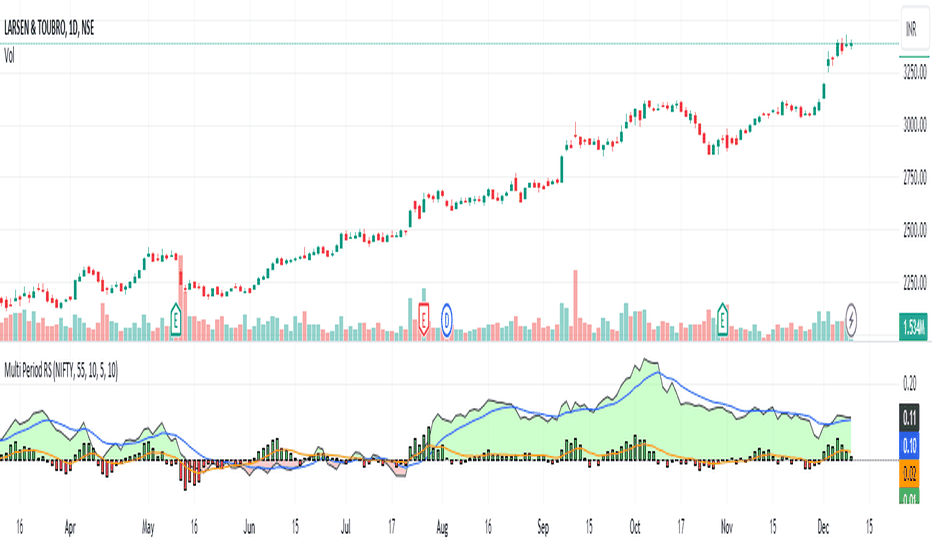932x550 pixels.
Task: Click the 1.534M volume value label
Action: tap(914, 326)
